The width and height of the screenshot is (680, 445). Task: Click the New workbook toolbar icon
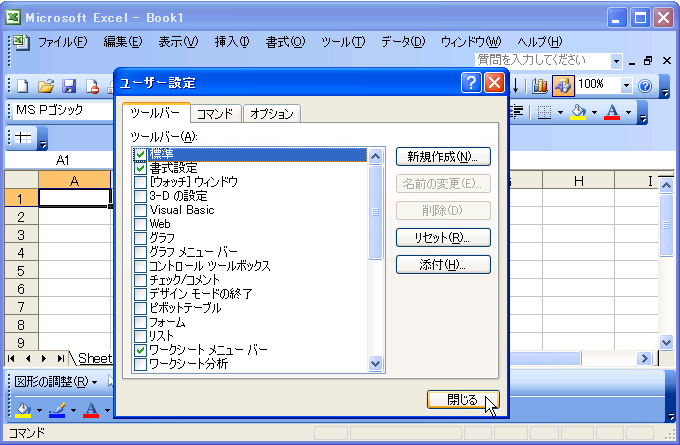coord(23,86)
